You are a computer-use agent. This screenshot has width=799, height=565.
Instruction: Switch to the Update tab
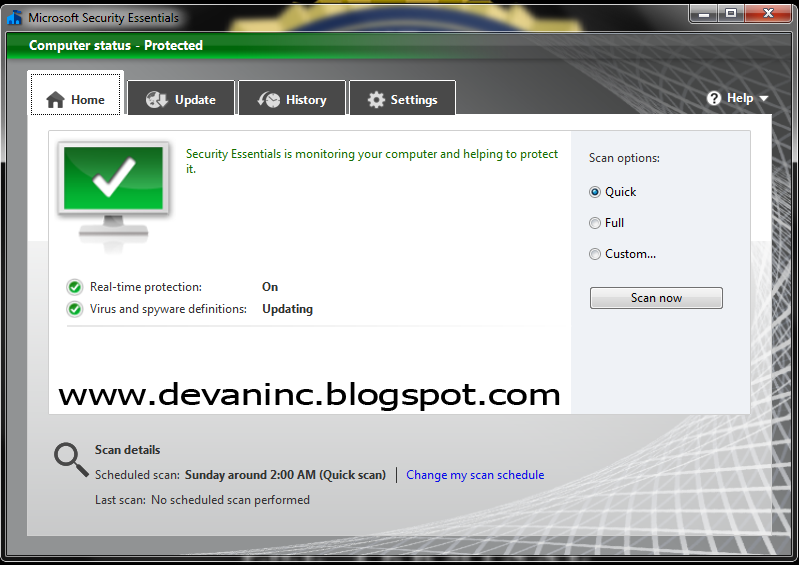coord(181,98)
